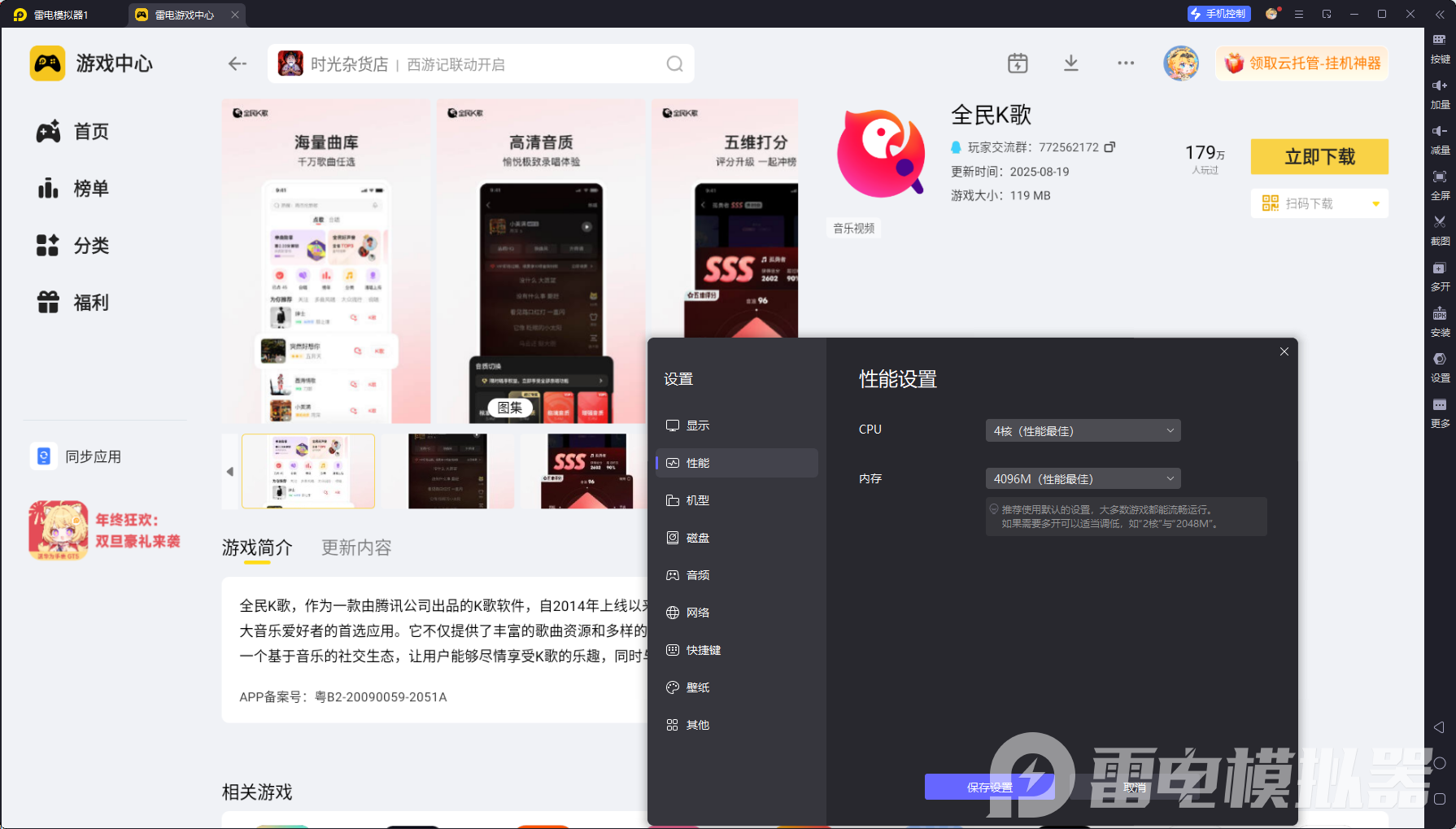Expand the 扫码下载 dropdown

coord(1375,203)
